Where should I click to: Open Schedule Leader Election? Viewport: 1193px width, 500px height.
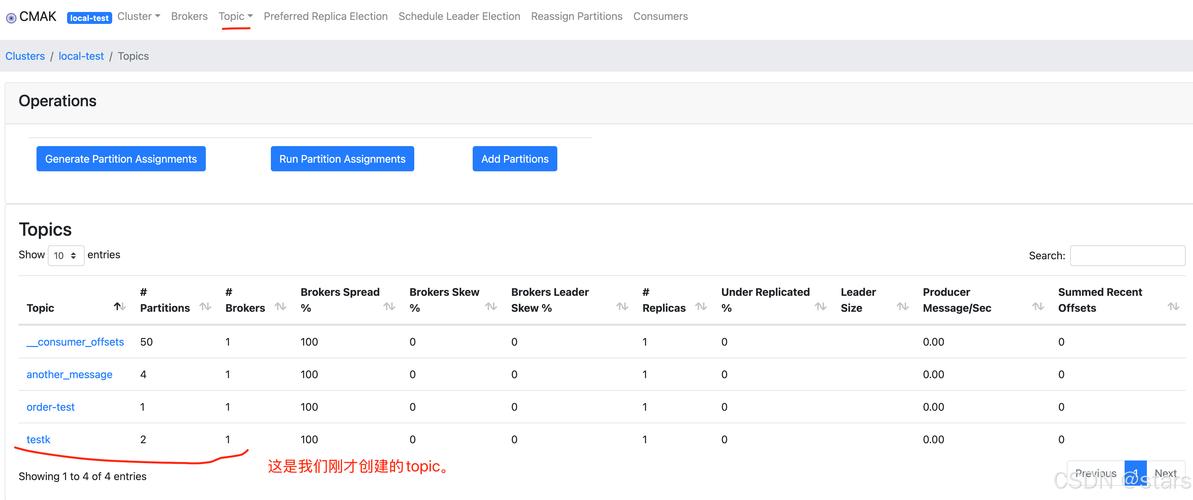tap(460, 16)
